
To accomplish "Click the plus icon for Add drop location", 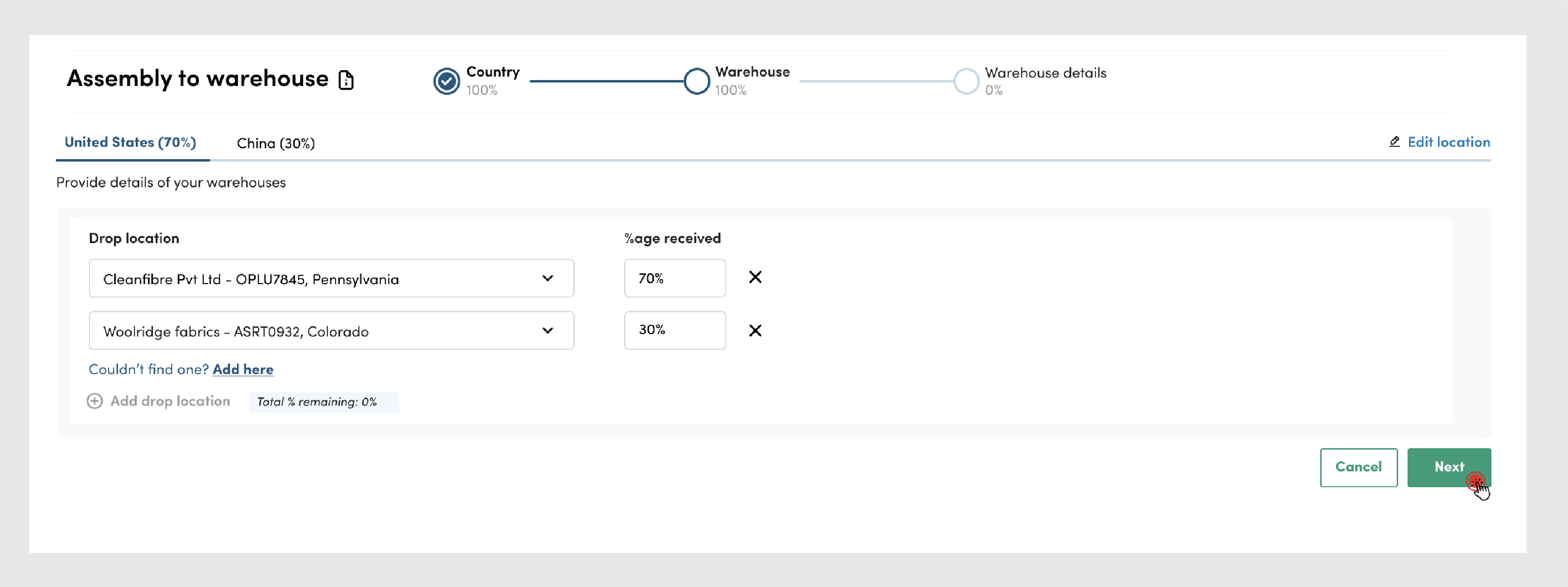I will pyautogui.click(x=95, y=401).
